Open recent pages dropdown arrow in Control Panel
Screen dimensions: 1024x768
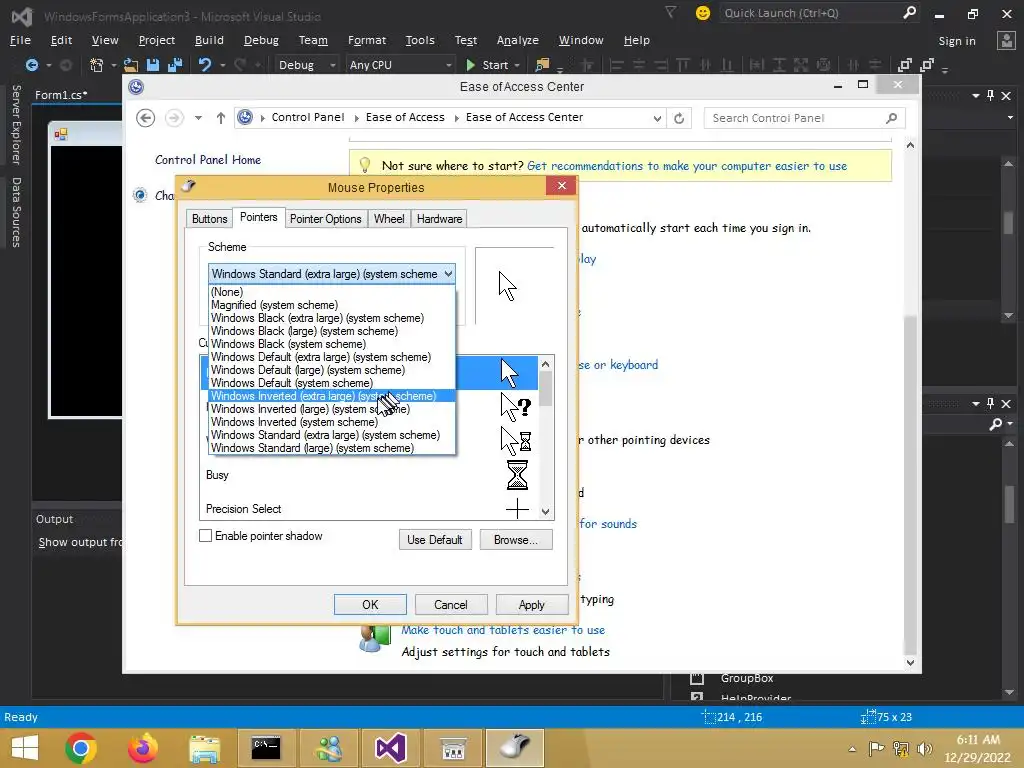(x=198, y=118)
